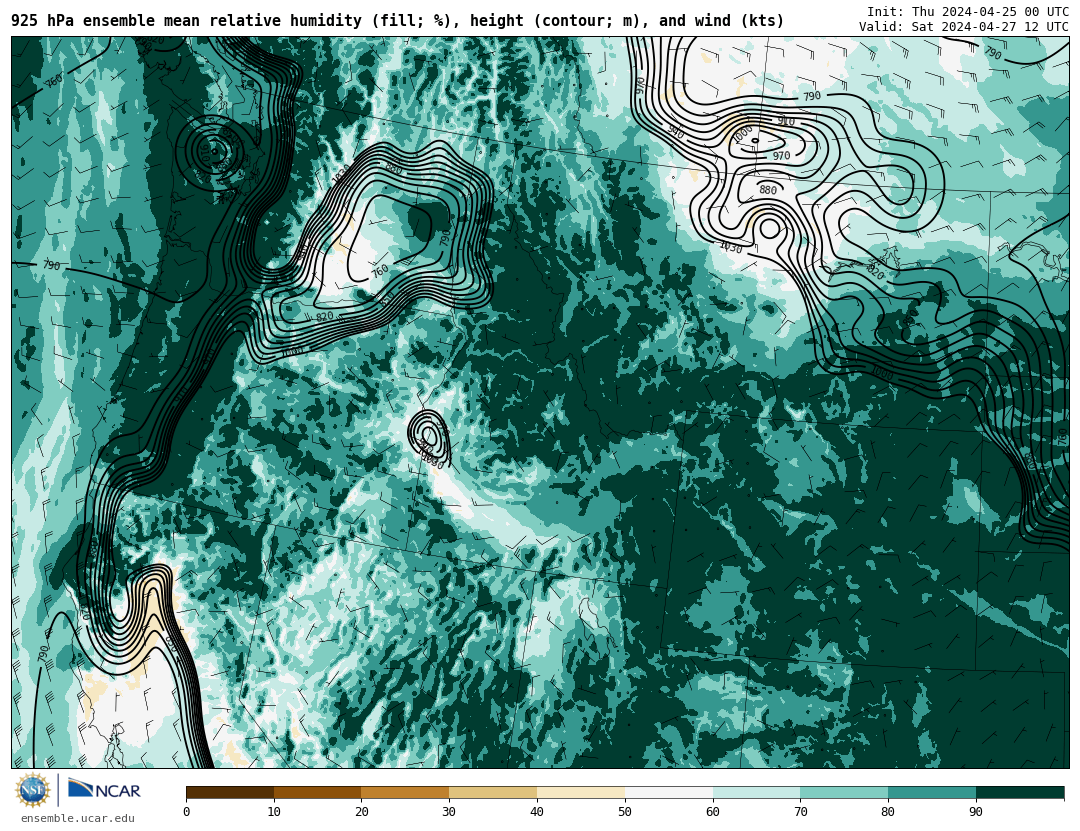Click the NSF logo

(33, 790)
